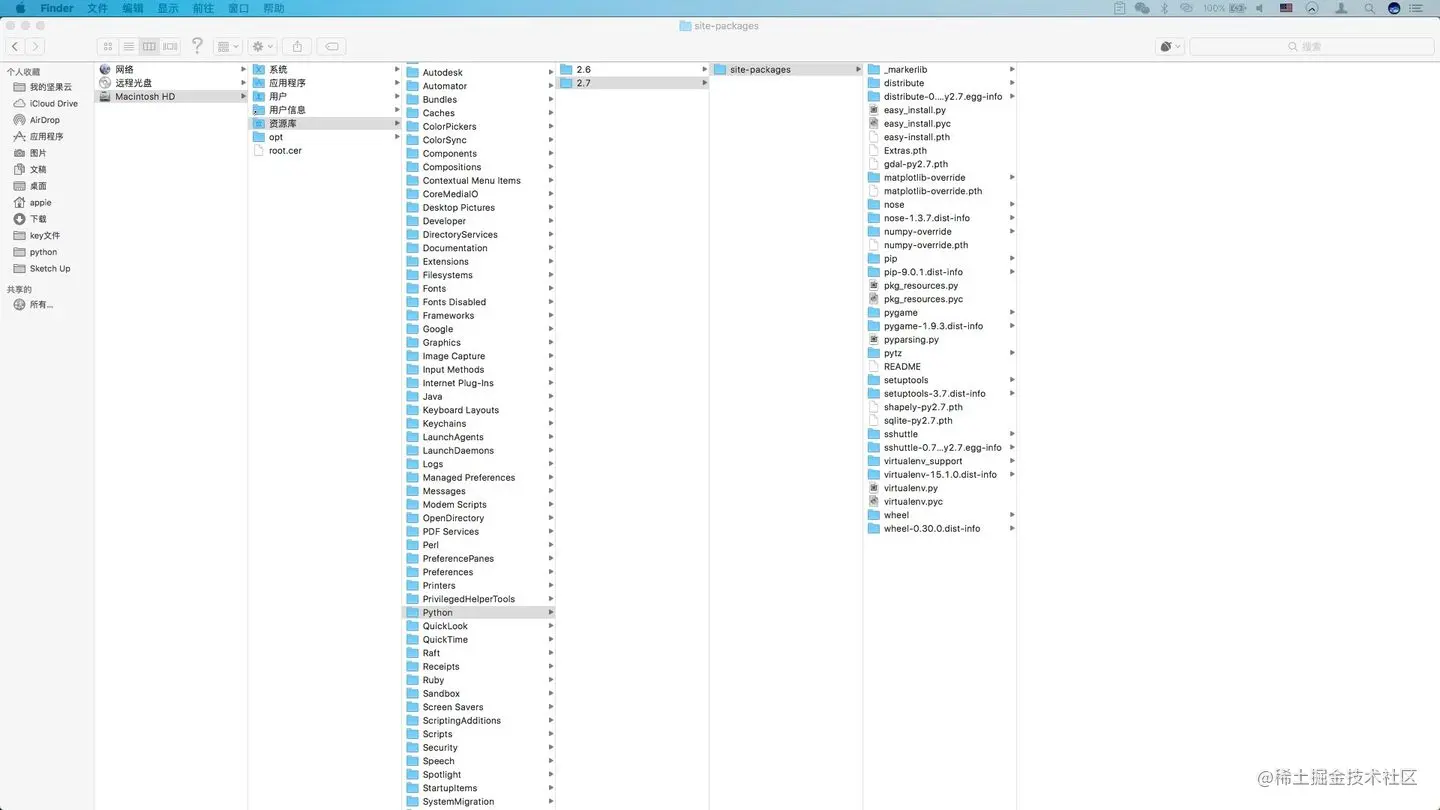This screenshot has width=1440, height=810.
Task: Select the README file
Action: pyautogui.click(x=941, y=367)
